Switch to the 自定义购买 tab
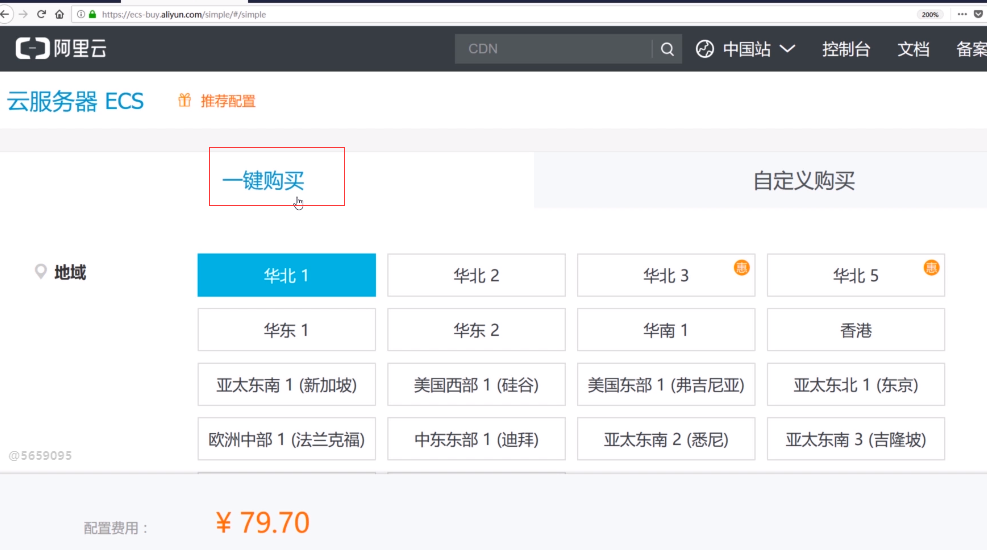 tap(804, 181)
